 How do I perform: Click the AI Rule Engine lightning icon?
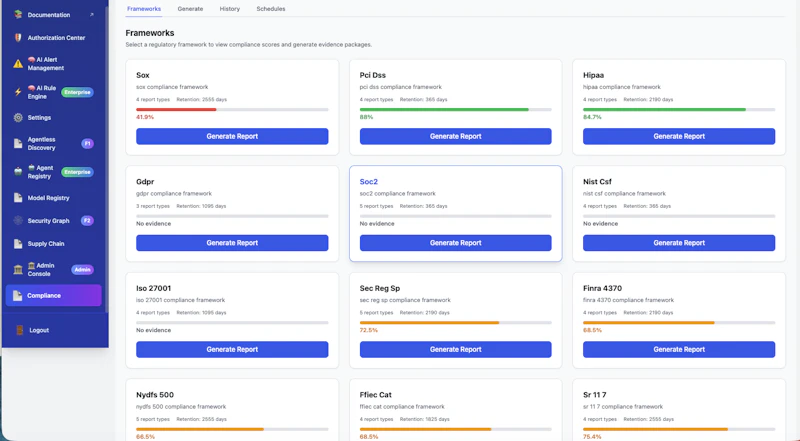tap(18, 92)
